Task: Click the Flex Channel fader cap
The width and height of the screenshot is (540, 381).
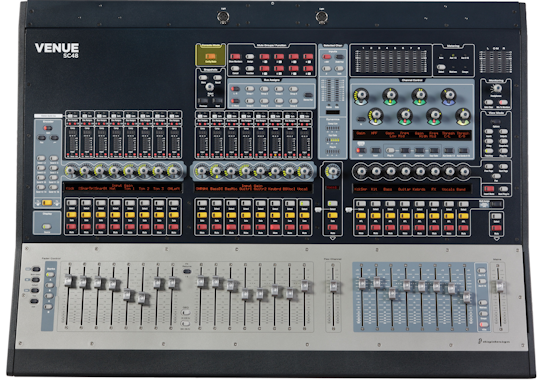Action: pos(333,286)
